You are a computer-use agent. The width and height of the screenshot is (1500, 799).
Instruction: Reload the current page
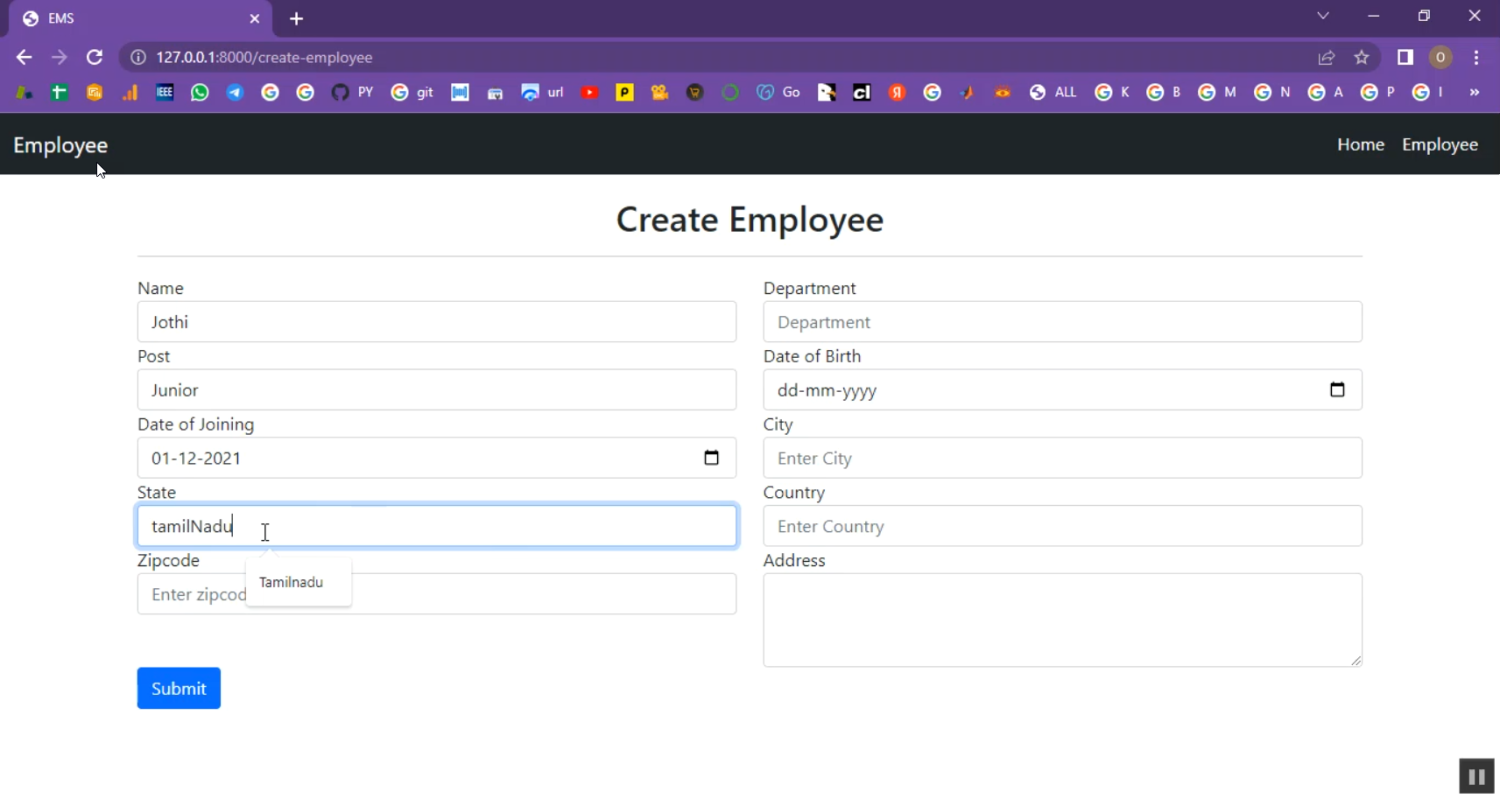pos(94,57)
